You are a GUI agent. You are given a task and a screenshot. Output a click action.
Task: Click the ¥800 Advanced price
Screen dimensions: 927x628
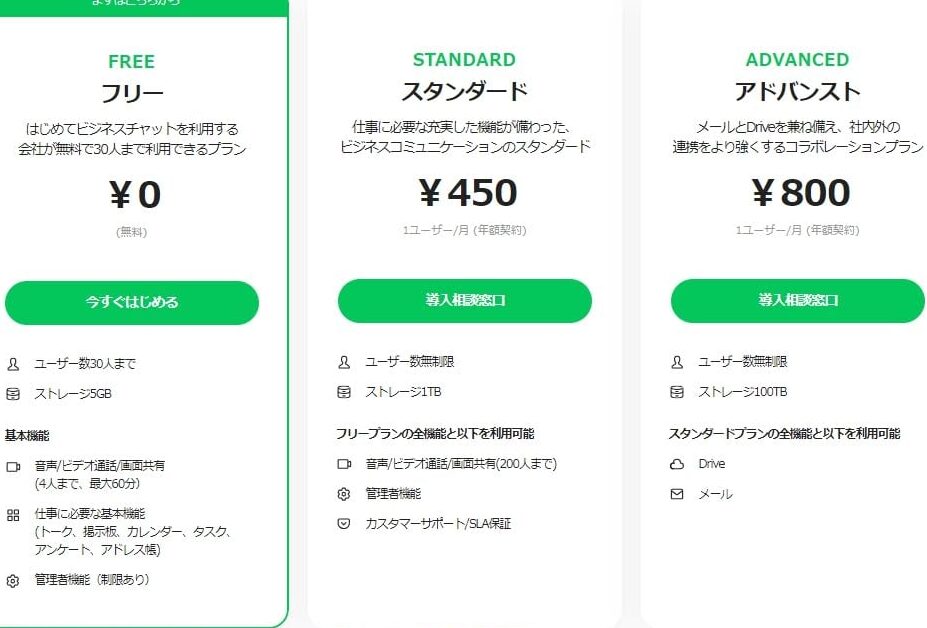(x=800, y=192)
